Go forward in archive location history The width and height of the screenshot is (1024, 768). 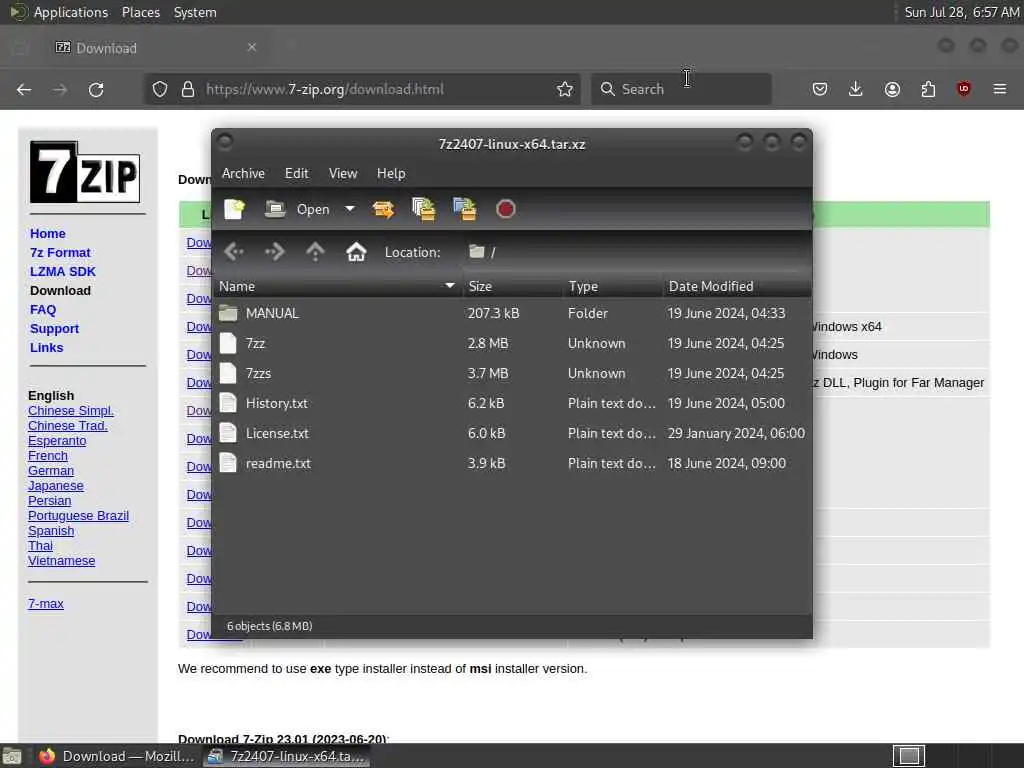(274, 251)
